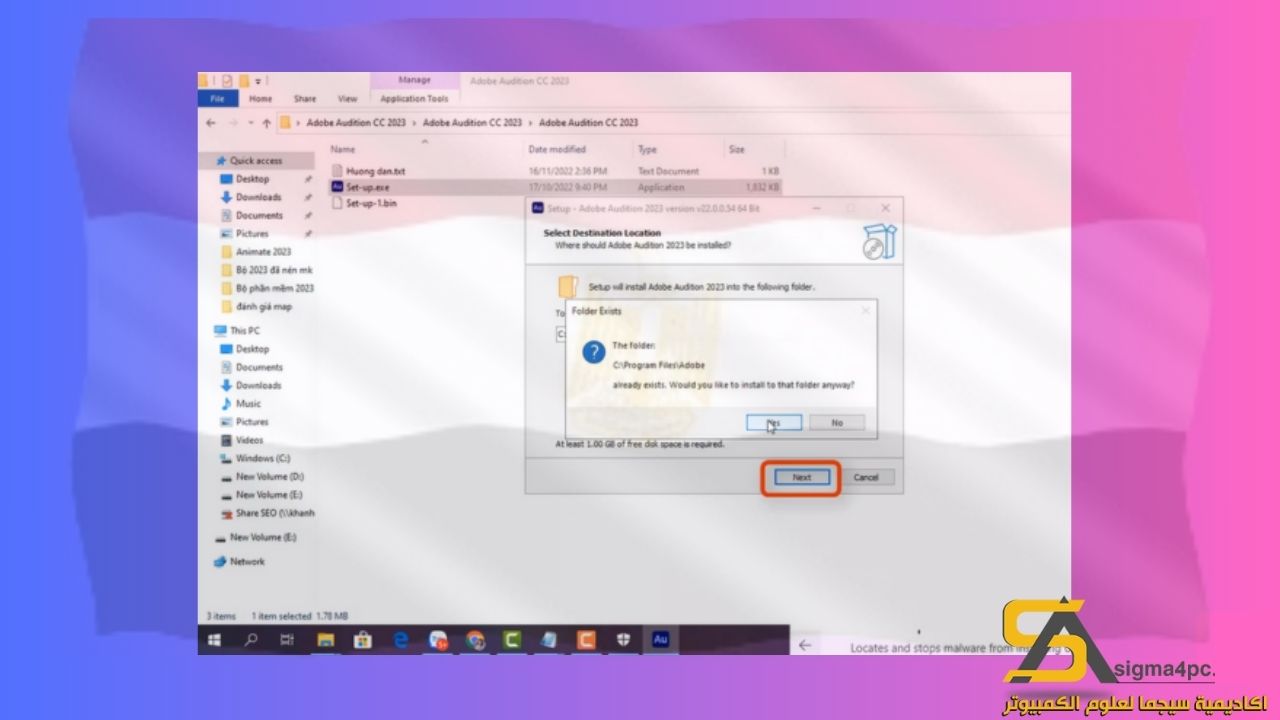
Task: Open Task View from the taskbar
Action: [288, 640]
